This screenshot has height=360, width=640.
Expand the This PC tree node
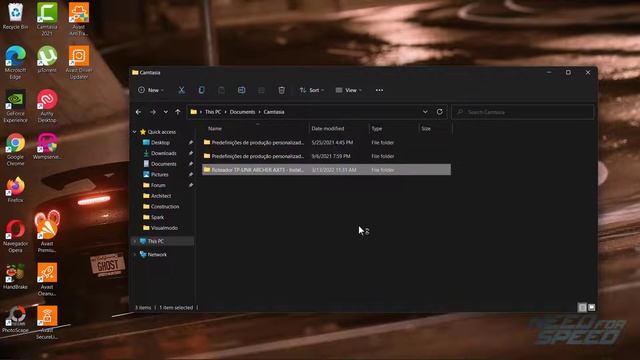[135, 241]
